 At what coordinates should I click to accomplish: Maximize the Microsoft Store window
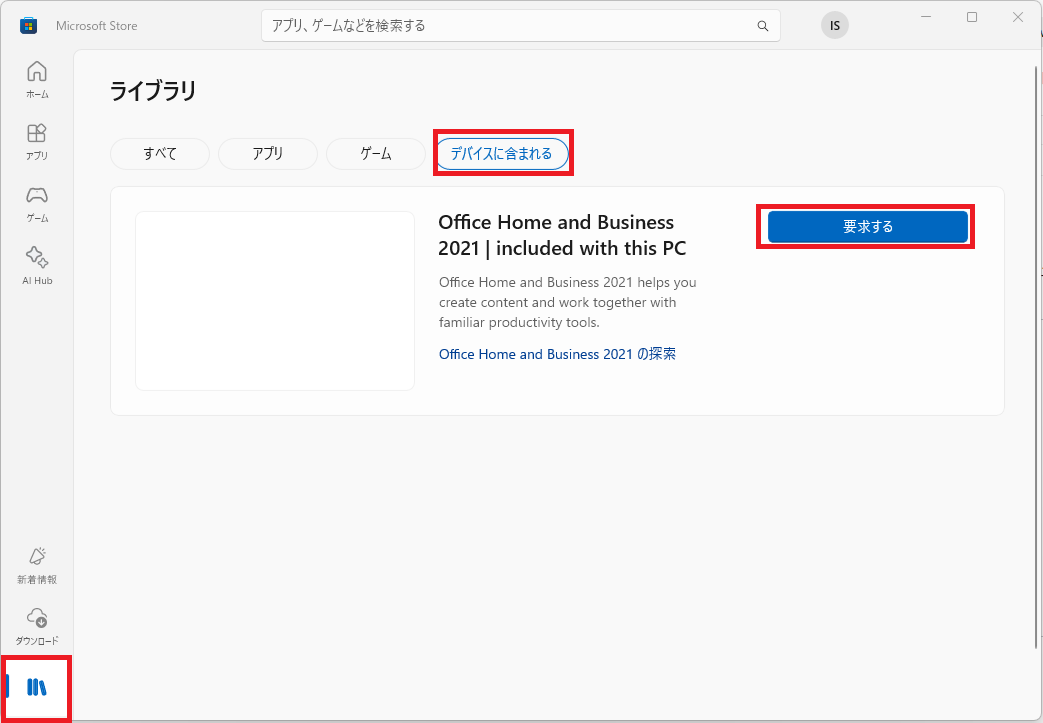click(x=972, y=17)
